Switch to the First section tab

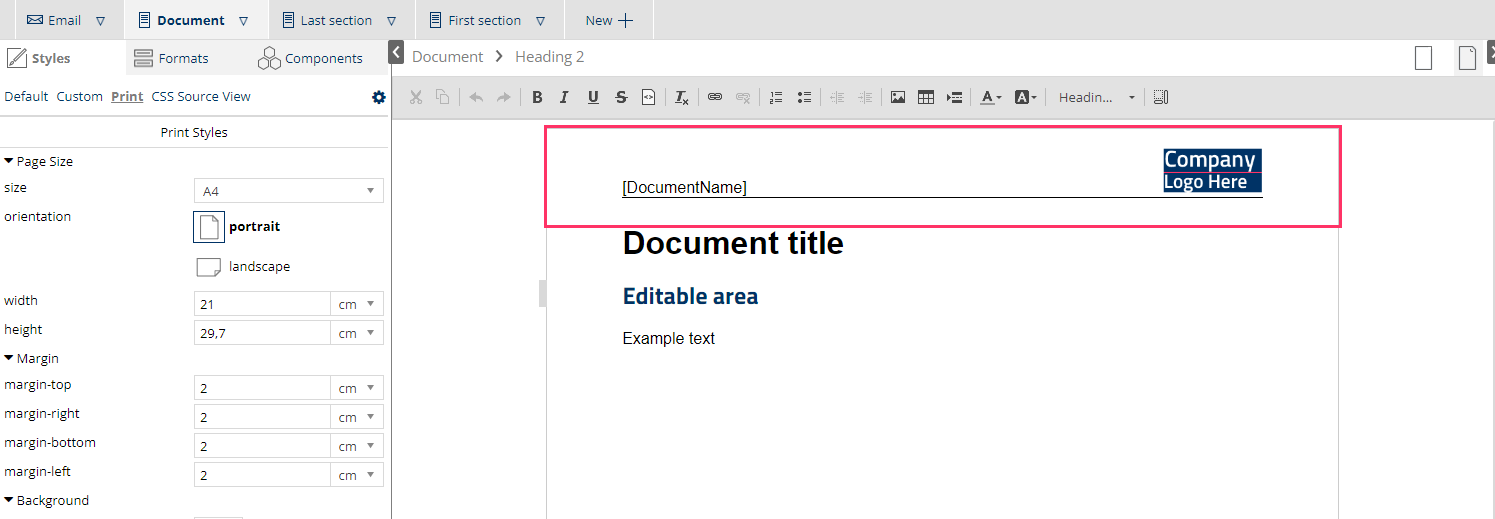click(484, 20)
